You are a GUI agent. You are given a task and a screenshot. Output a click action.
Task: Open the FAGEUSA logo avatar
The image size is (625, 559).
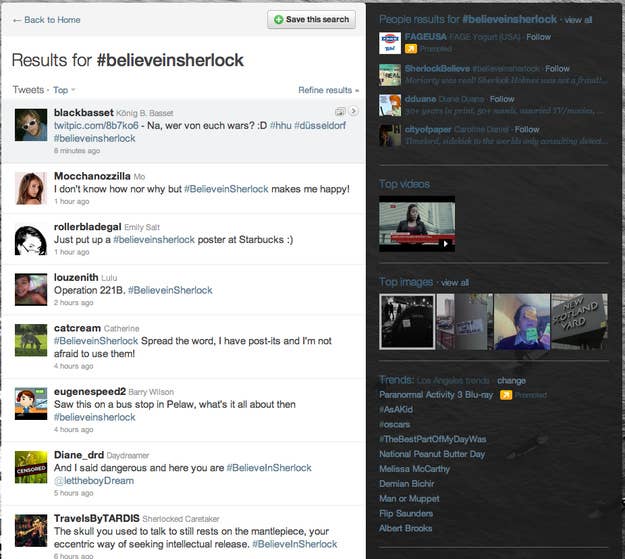pyautogui.click(x=390, y=43)
